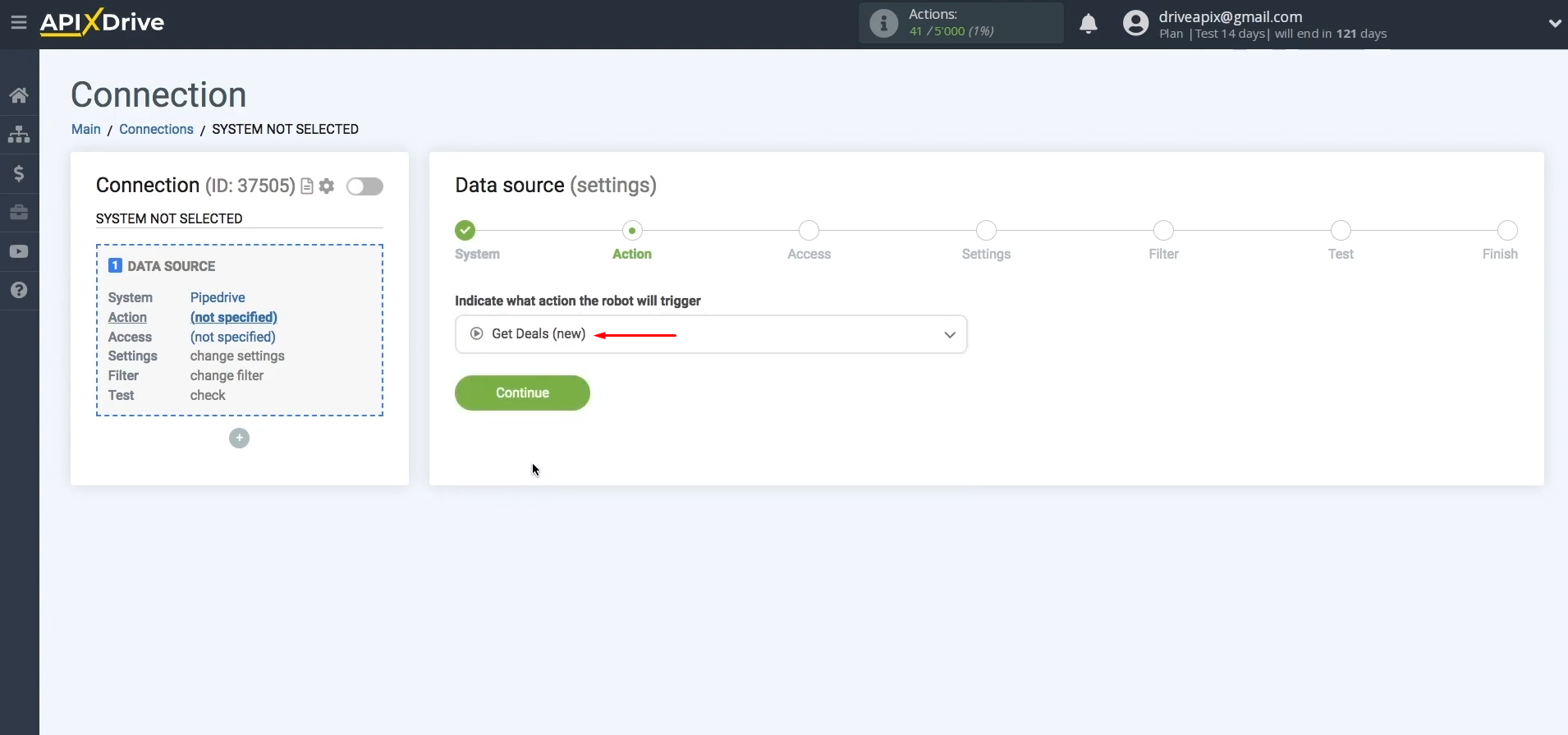Image resolution: width=1568 pixels, height=735 pixels.
Task: Click Access (not specified) link
Action: pos(233,337)
